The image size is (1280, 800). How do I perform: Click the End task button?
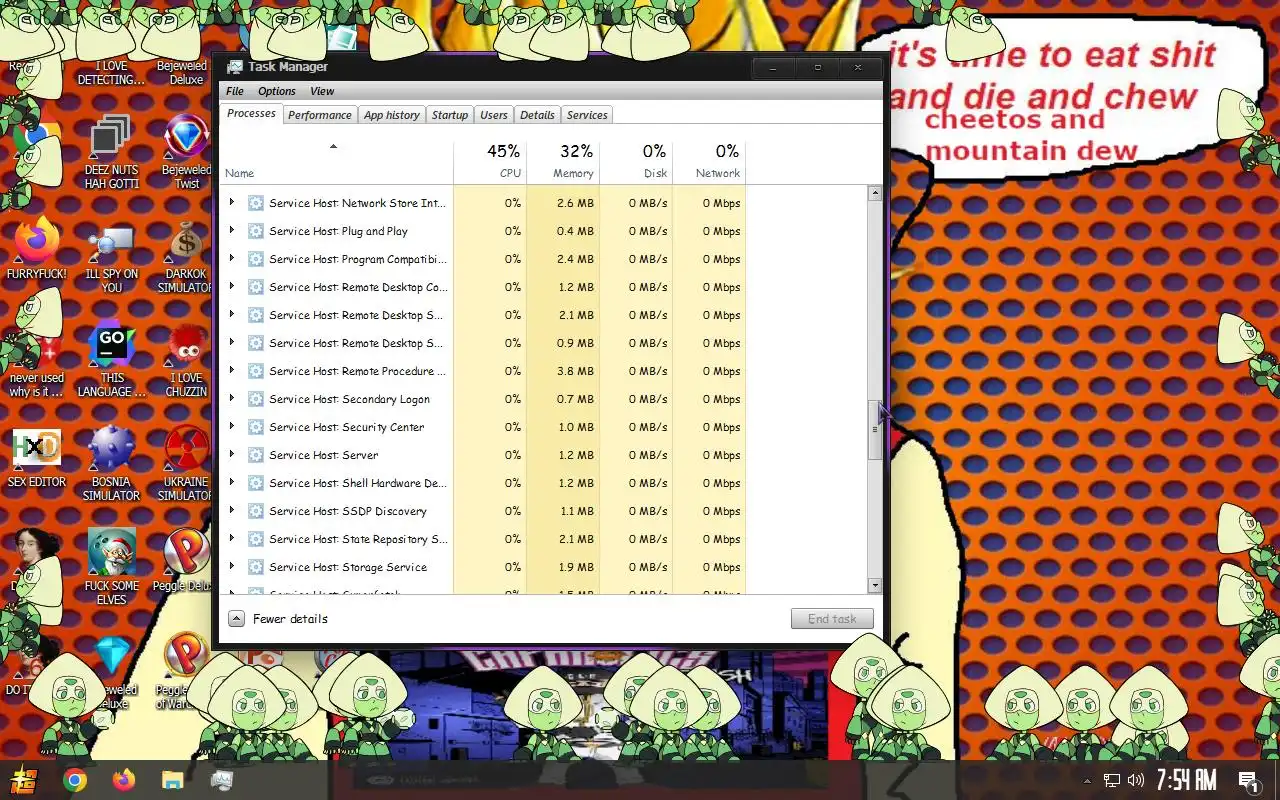click(x=832, y=619)
